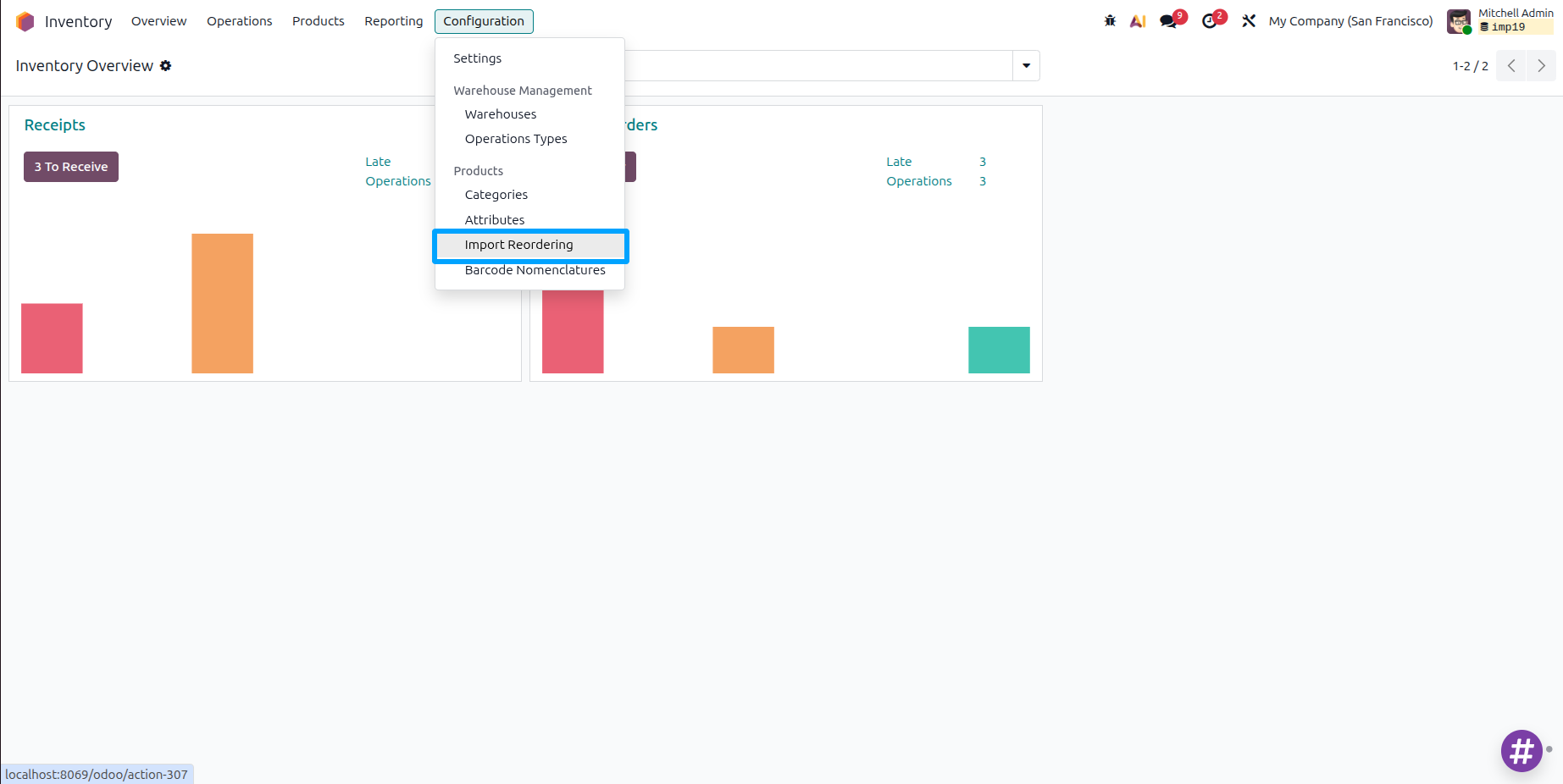Viewport: 1563px width, 784px height.
Task: Click the orange bar in the Receipts chart
Action: click(x=222, y=303)
